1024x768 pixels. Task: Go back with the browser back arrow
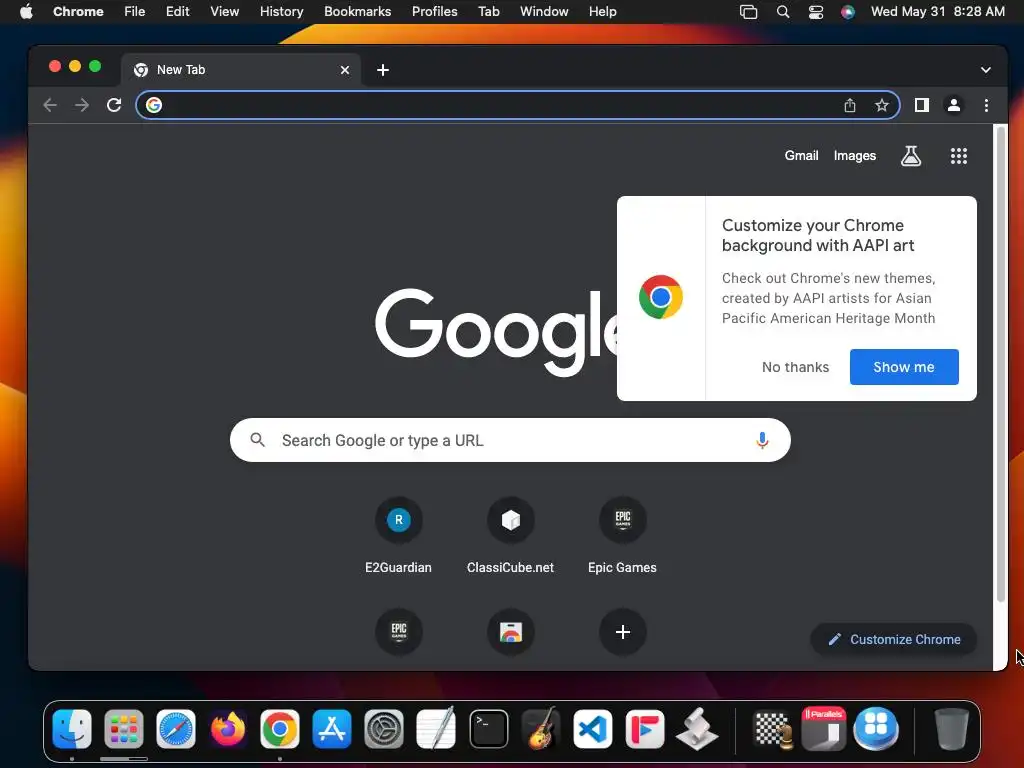coord(50,105)
